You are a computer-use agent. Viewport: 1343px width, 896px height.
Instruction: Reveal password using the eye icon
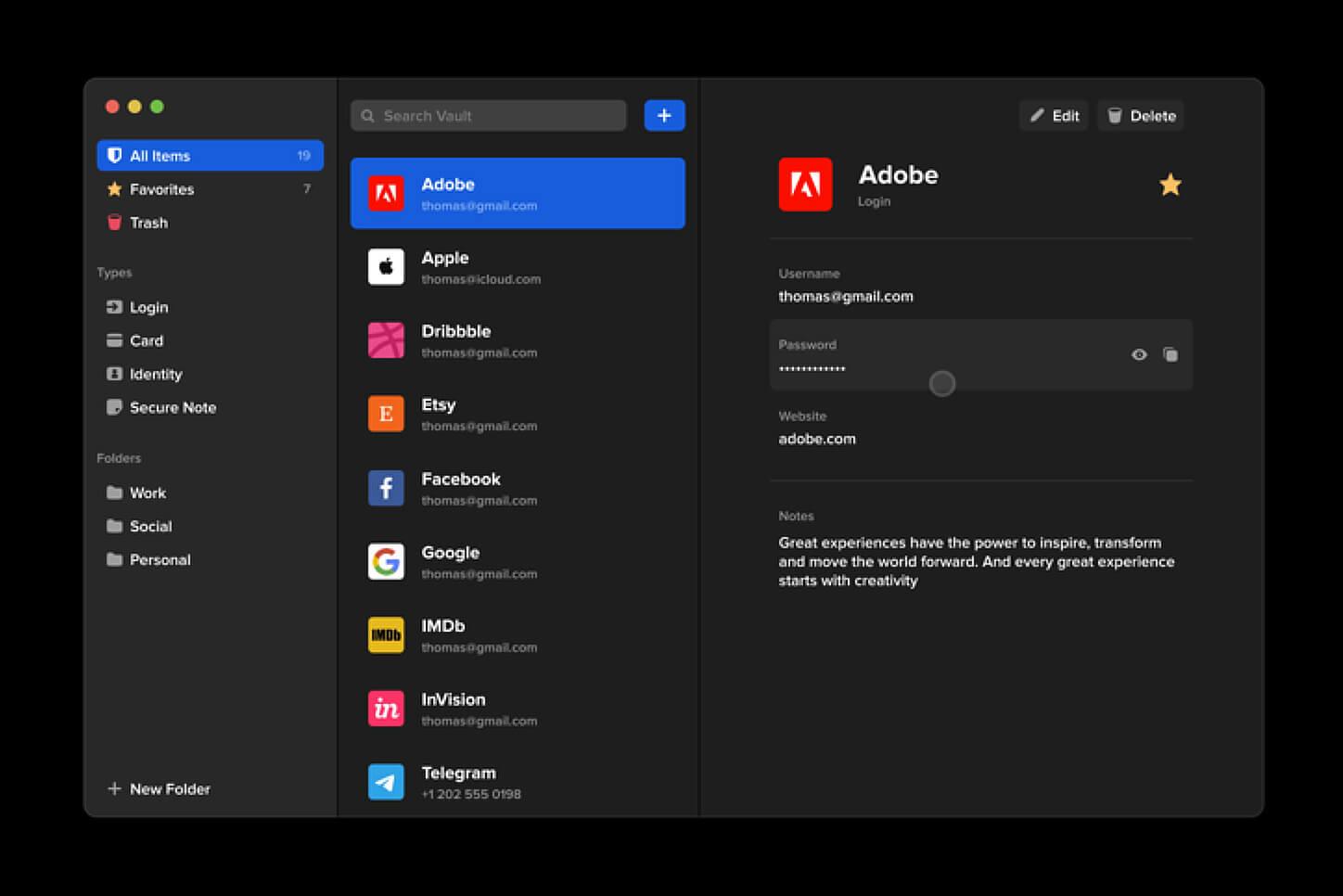1139,354
